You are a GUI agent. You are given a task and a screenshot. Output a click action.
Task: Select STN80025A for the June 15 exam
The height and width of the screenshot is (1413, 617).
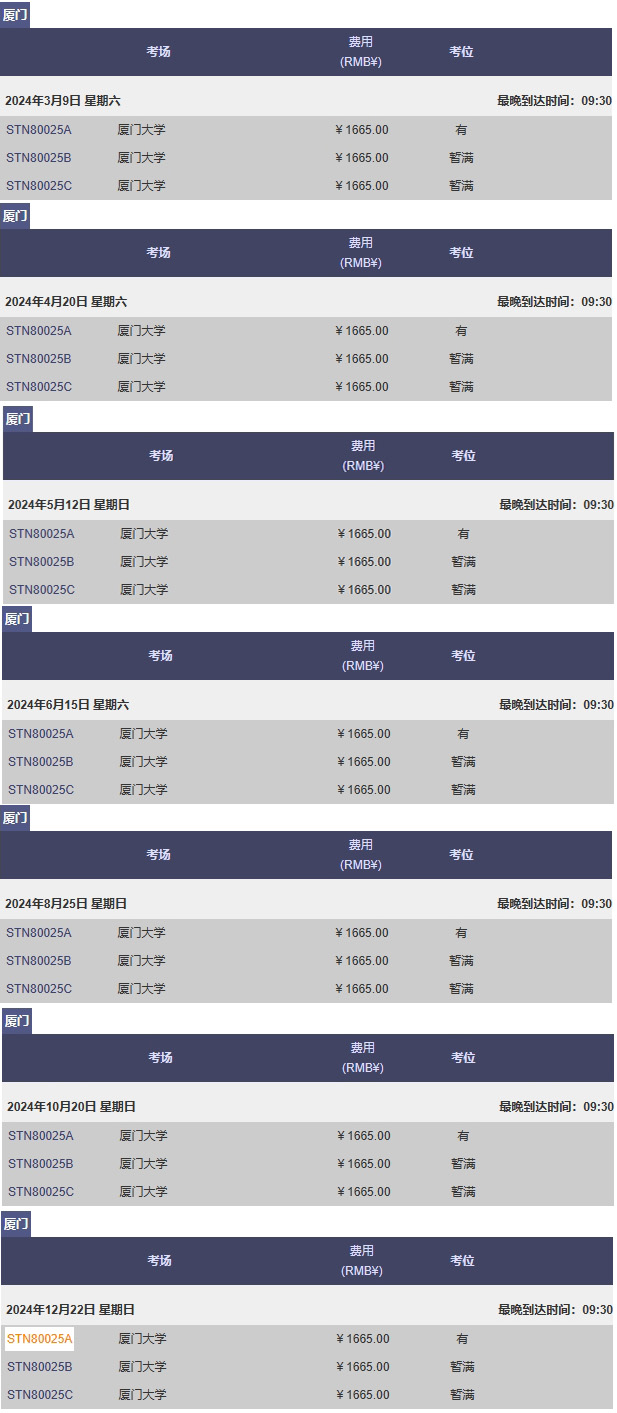point(41,734)
